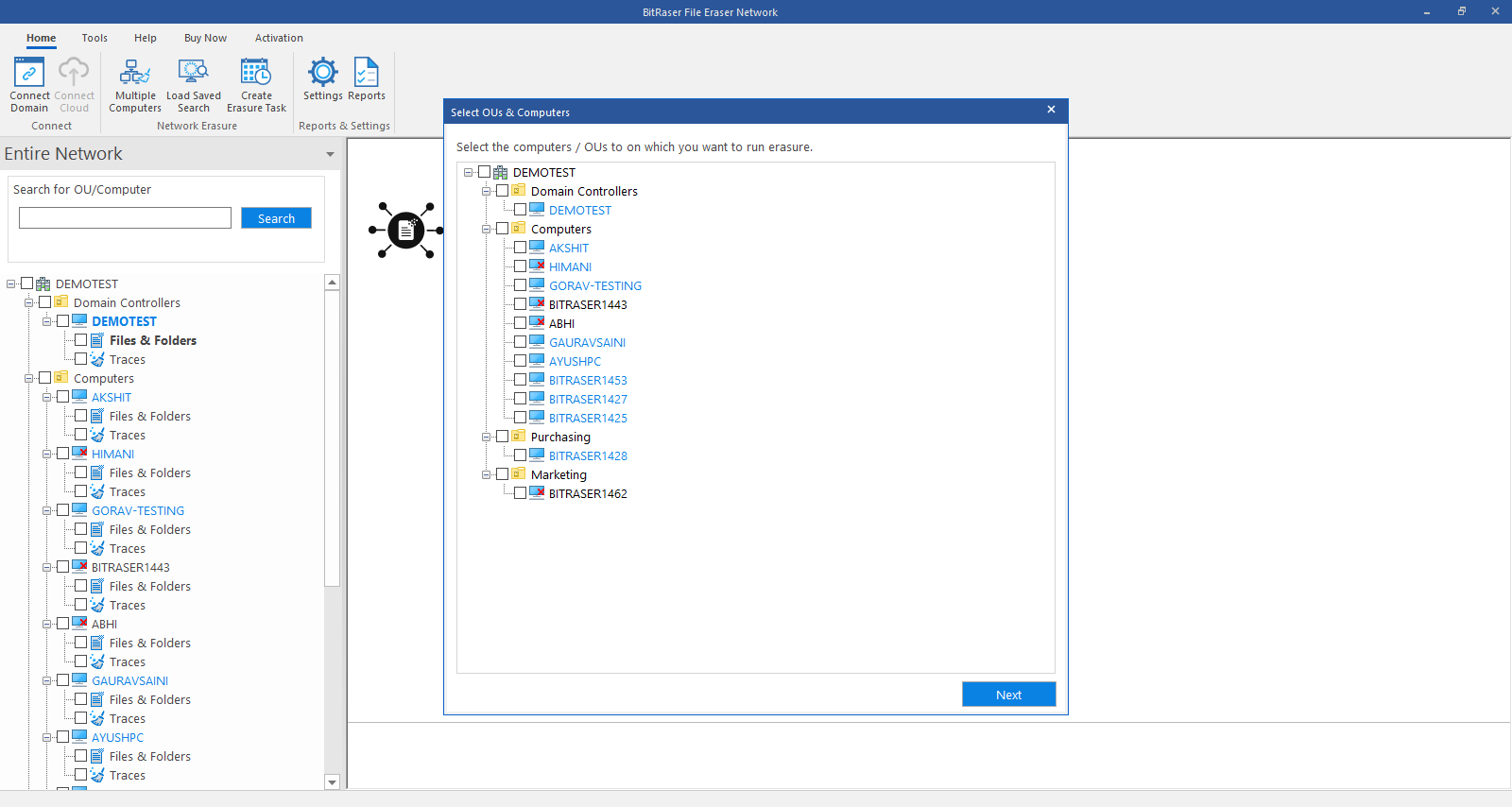
Task: Check the BITRASER1428 checkbox in dialog
Action: pos(520,455)
